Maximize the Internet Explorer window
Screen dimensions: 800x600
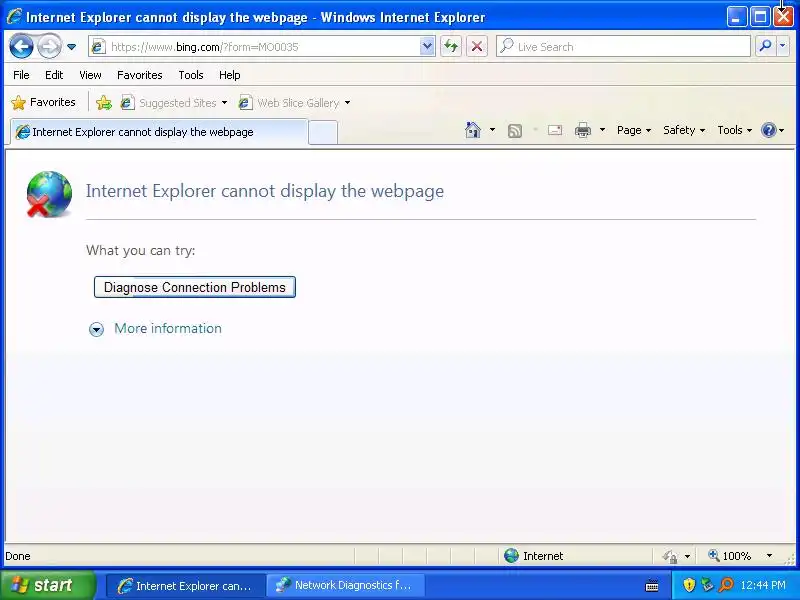pyautogui.click(x=760, y=18)
